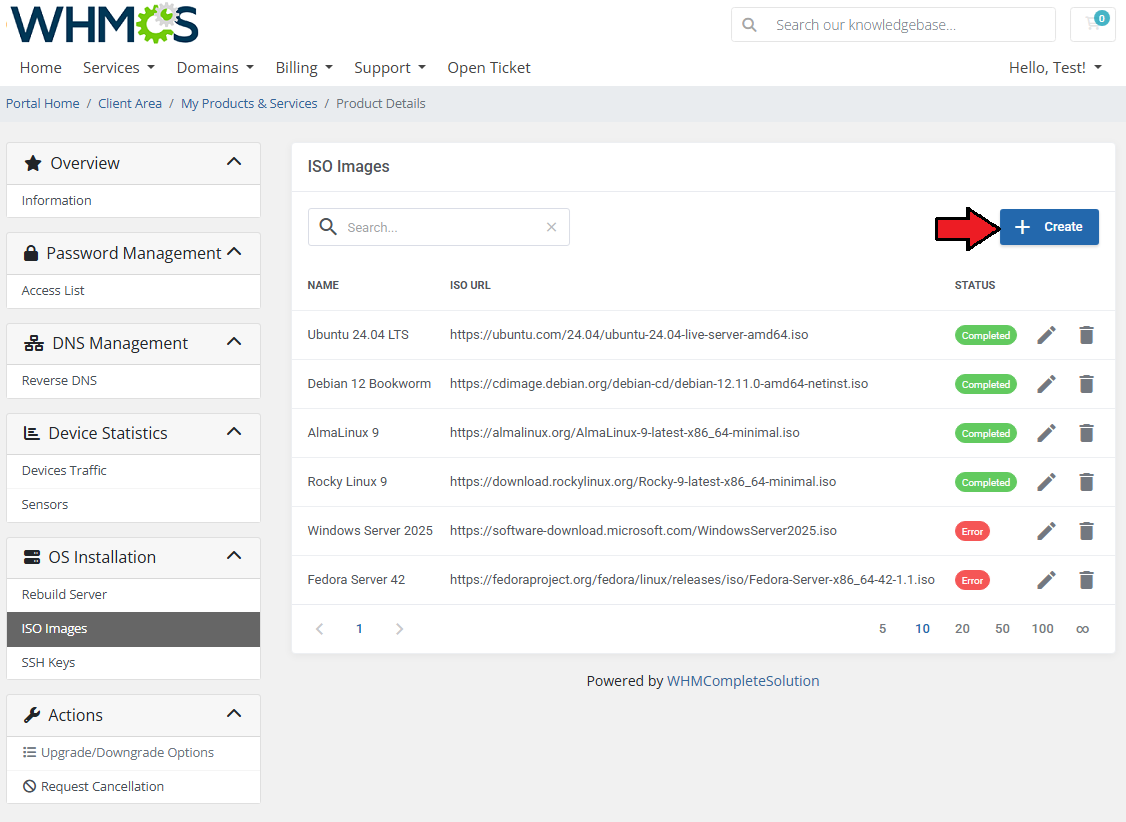
Task: Go to Home in the navbar
Action: [x=41, y=67]
